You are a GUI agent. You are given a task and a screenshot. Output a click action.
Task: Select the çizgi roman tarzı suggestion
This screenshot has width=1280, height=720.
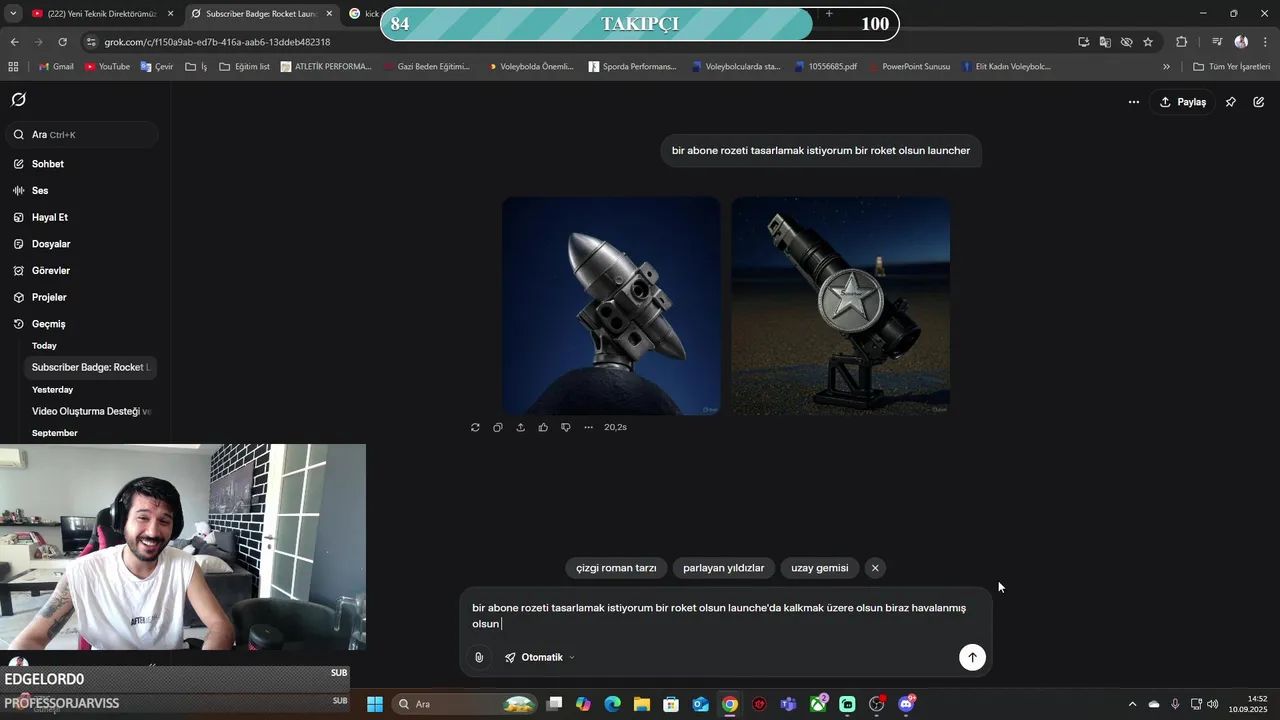[616, 568]
